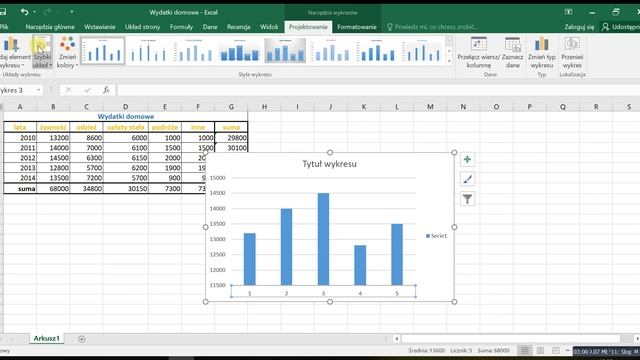Open chart filters funnel button
This screenshot has height=360, width=640.
pos(467,199)
